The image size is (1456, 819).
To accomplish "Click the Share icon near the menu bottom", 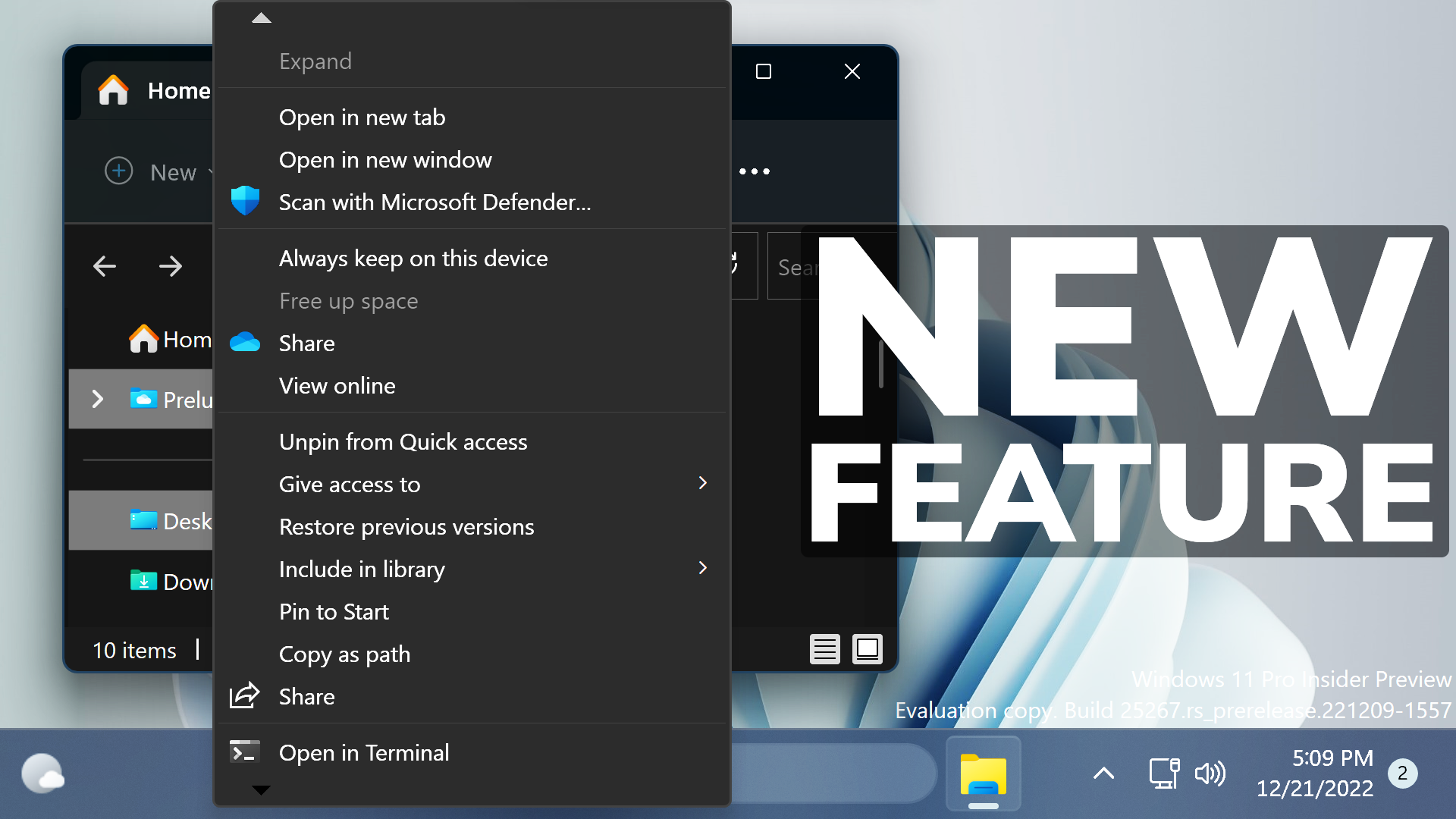I will click(x=243, y=695).
